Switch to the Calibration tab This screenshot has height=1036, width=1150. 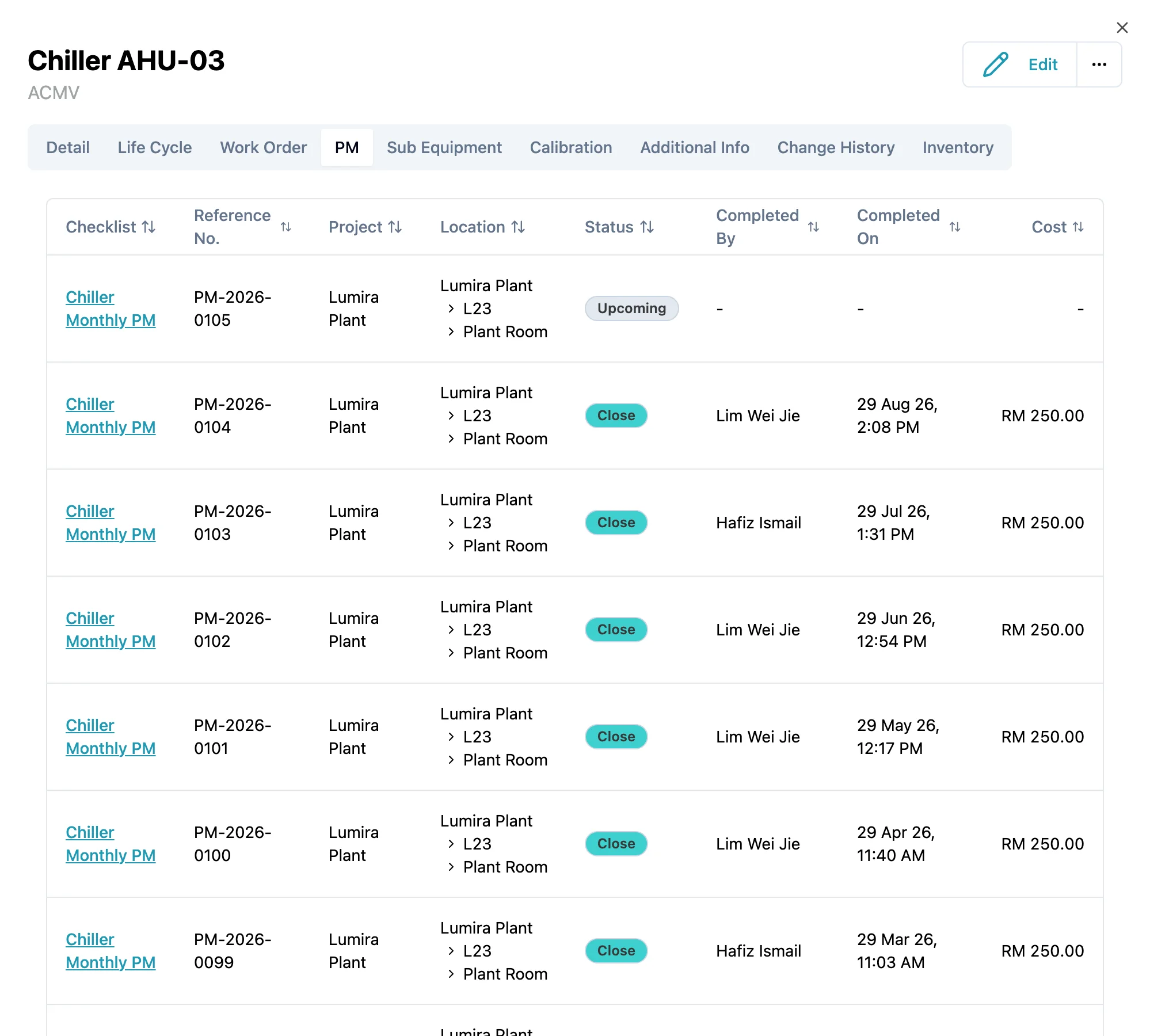(x=571, y=147)
